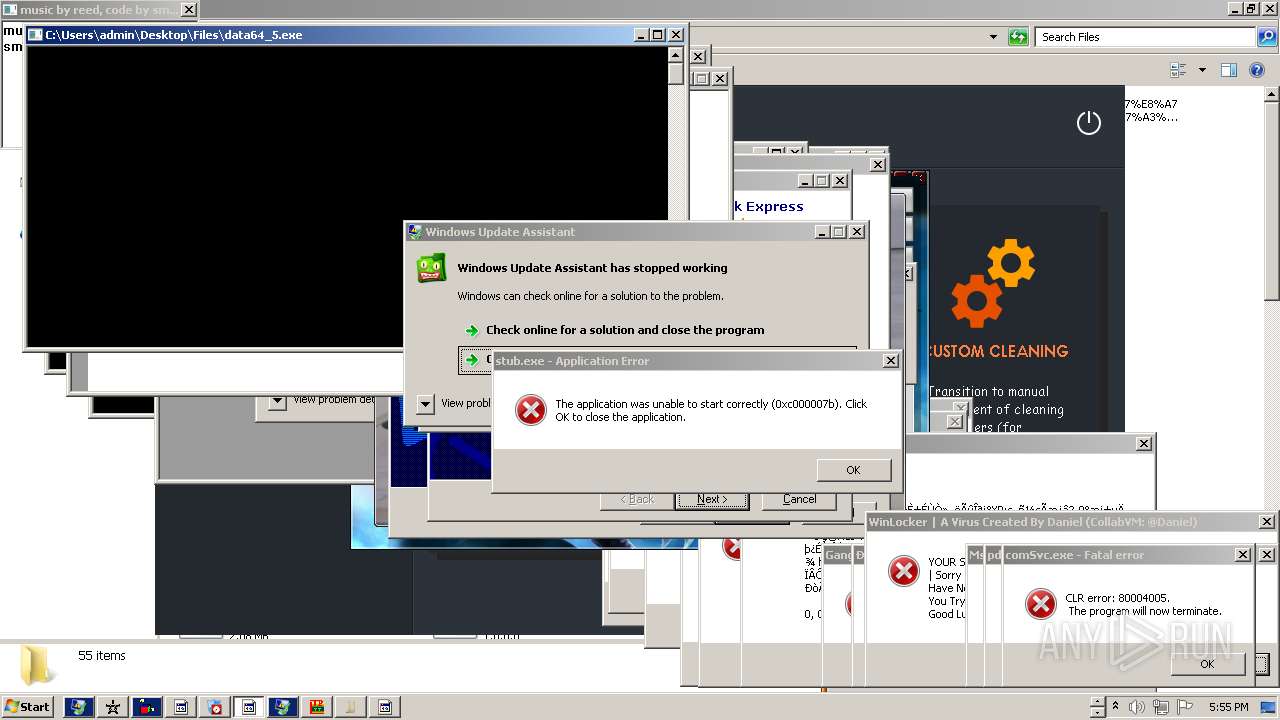
Task: Click the power icon in cleaner app
Action: pos(1088,123)
